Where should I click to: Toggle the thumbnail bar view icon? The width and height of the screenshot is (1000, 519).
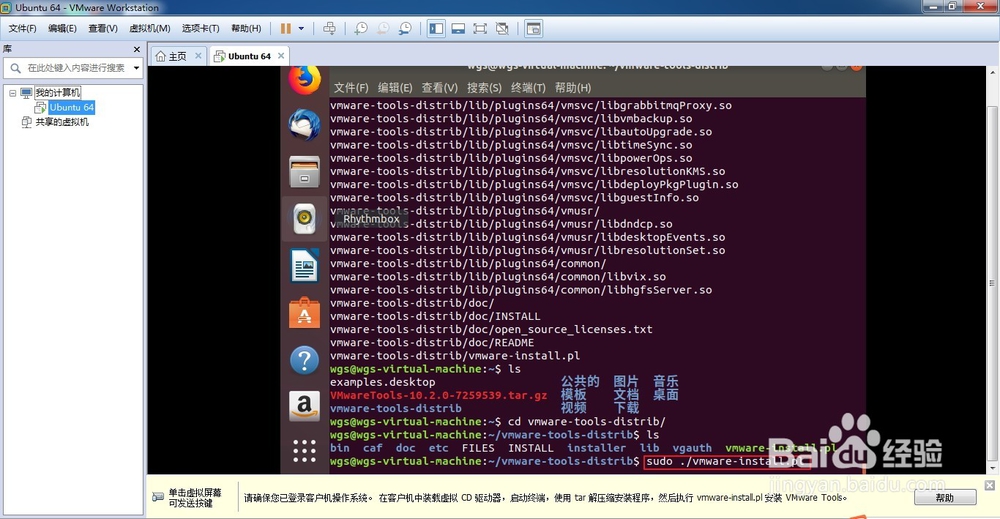[458, 29]
